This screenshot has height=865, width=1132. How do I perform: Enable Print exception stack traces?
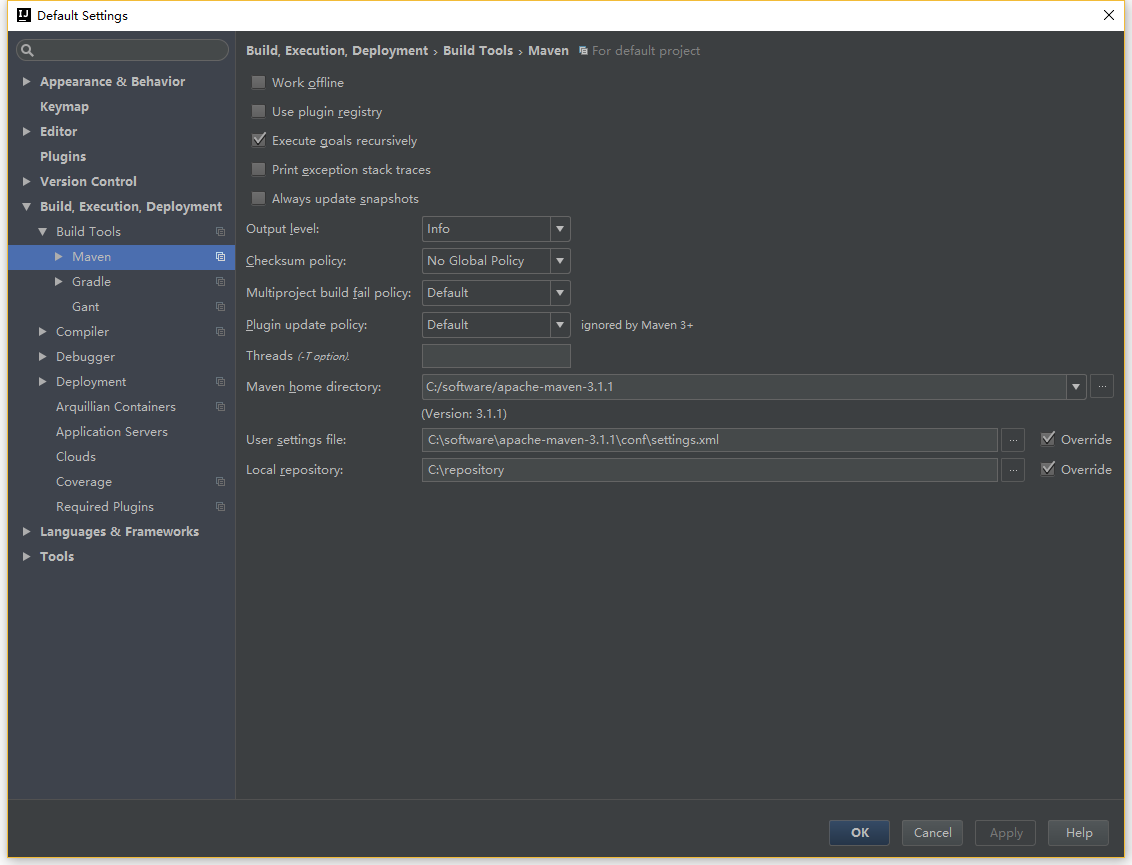pos(258,170)
